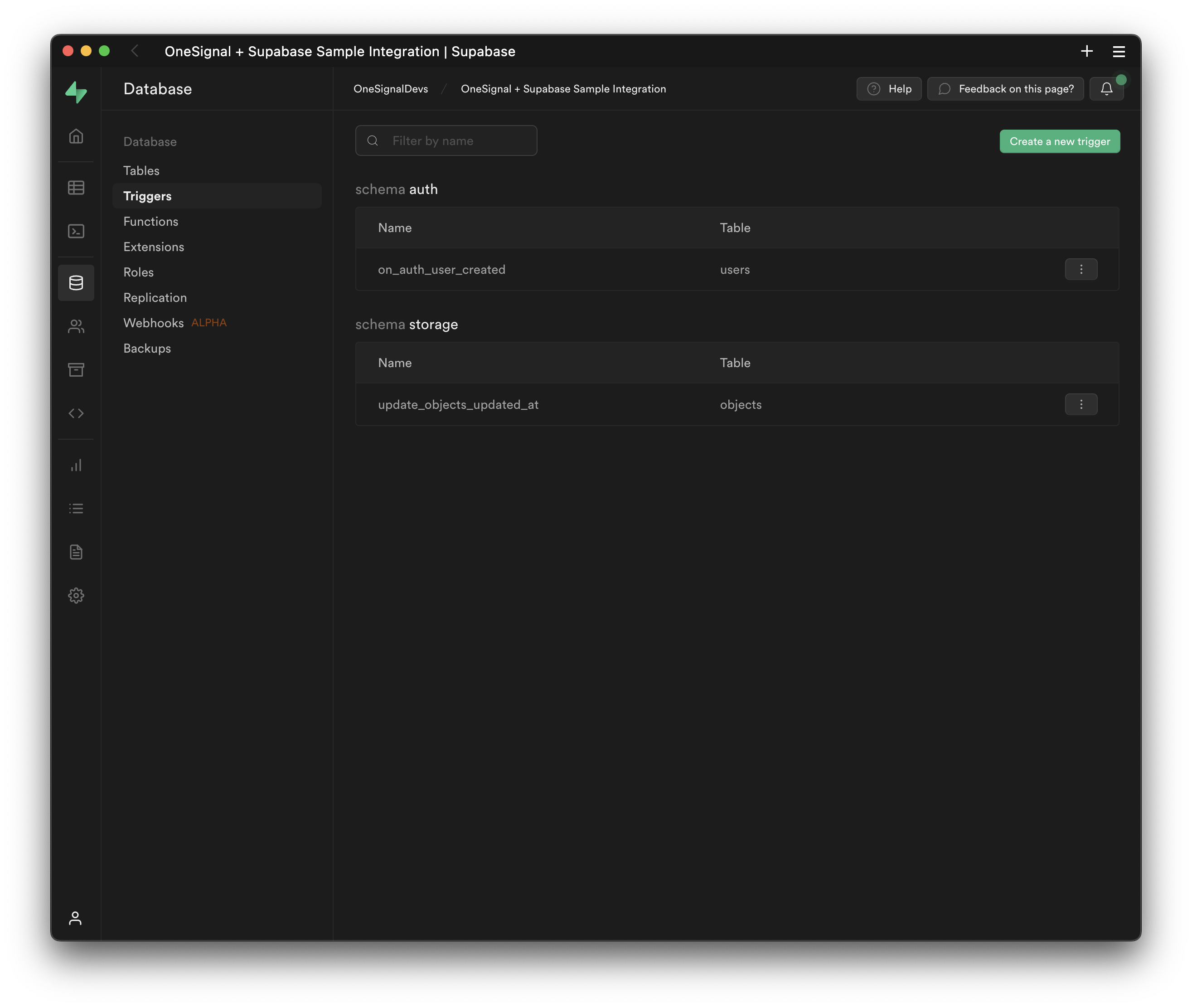1192x1008 pixels.
Task: Open notifications bell icon
Action: [x=1106, y=88]
